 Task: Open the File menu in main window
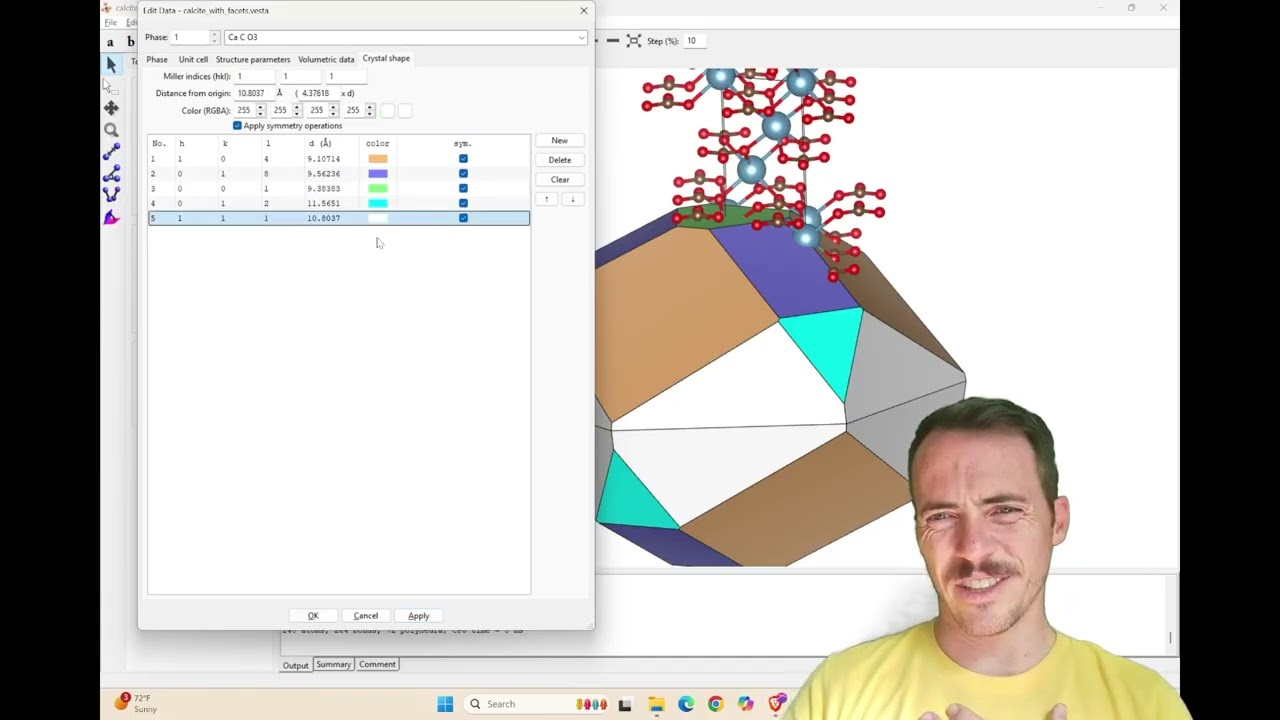point(110,22)
